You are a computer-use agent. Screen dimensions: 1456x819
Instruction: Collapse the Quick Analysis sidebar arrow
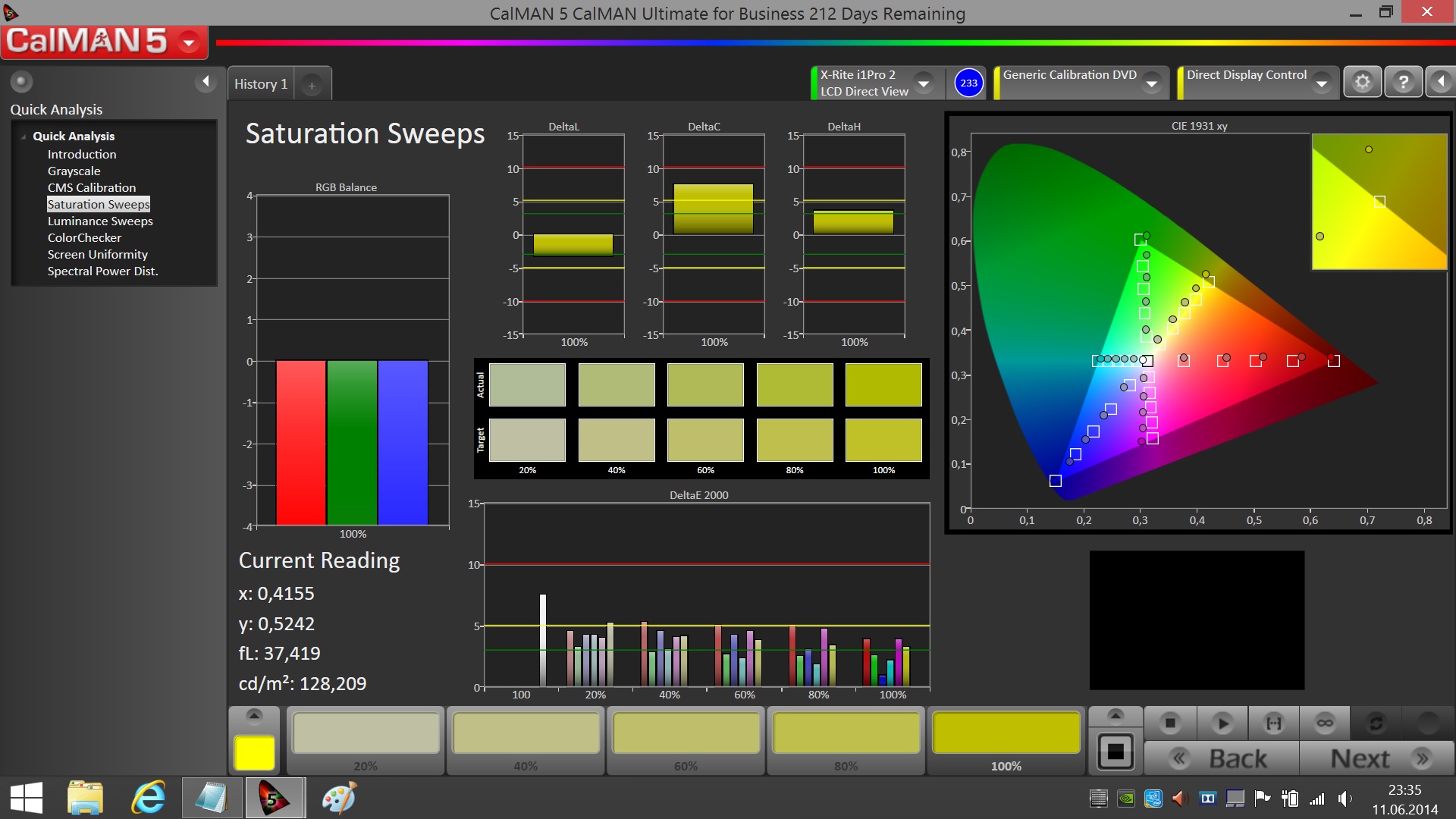pos(205,81)
